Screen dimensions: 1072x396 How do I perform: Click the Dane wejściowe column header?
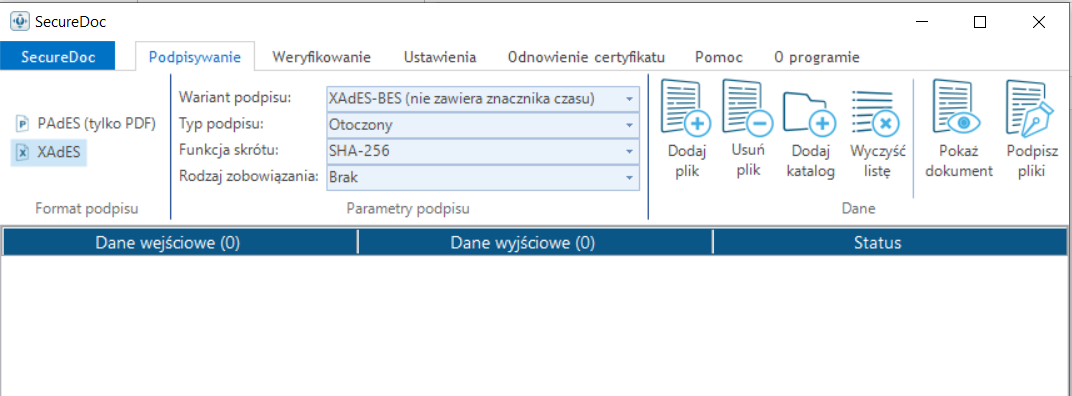168,242
